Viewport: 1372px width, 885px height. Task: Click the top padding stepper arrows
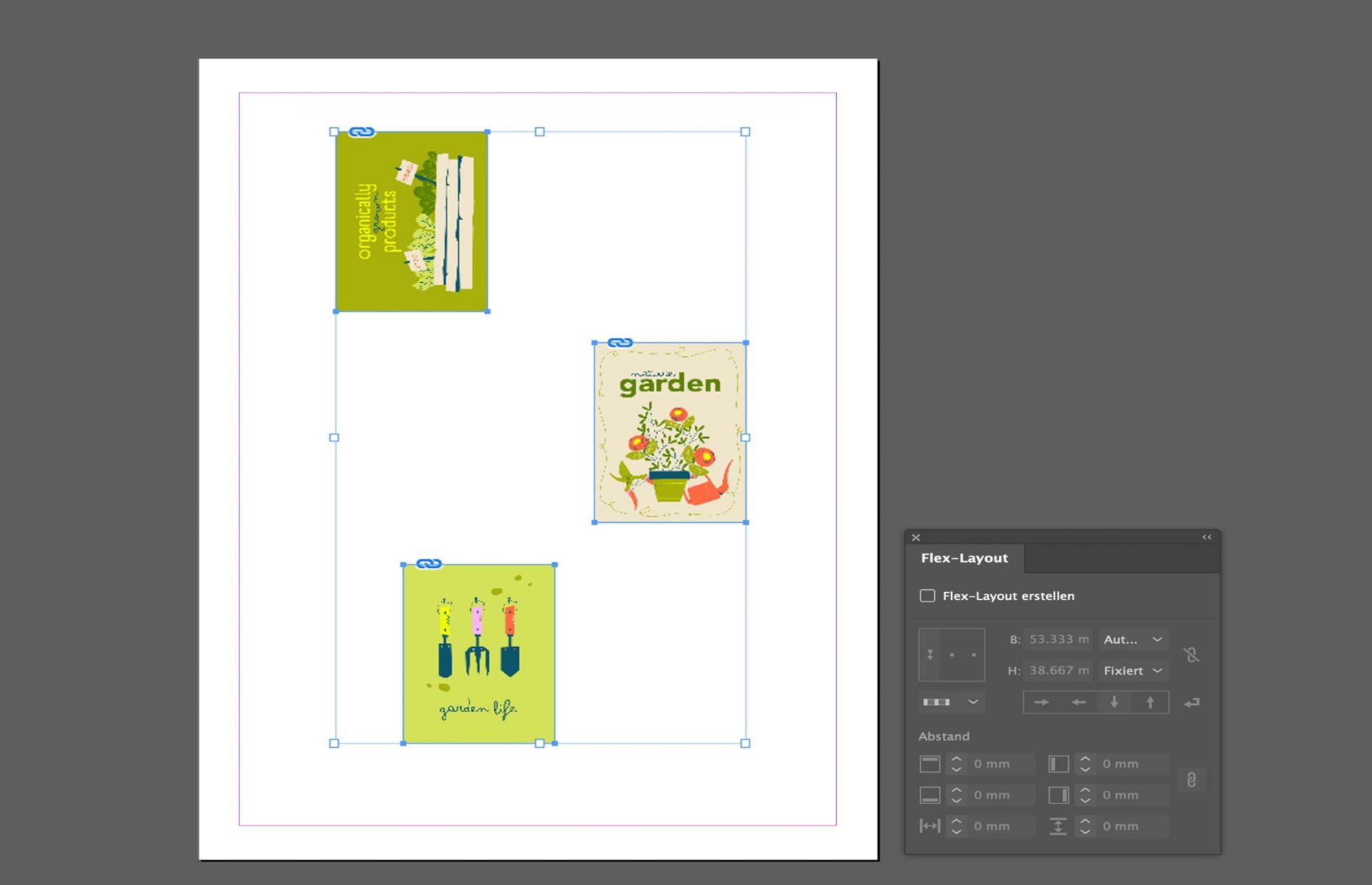click(x=956, y=764)
